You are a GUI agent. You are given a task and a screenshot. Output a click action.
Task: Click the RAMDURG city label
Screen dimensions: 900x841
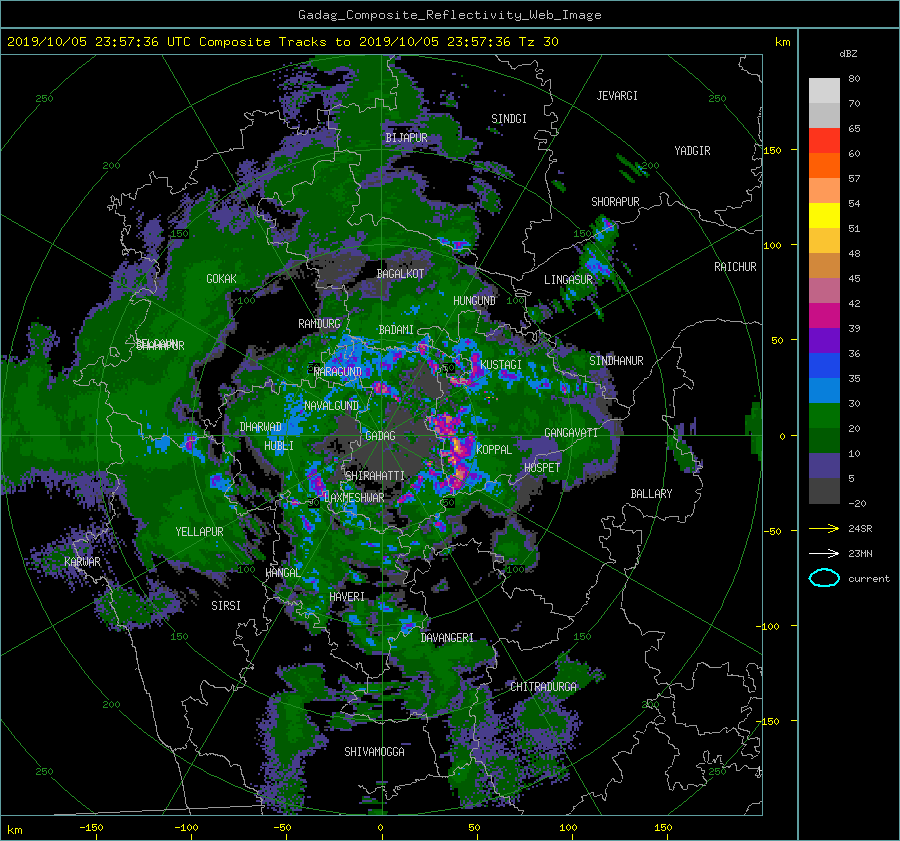(x=319, y=324)
